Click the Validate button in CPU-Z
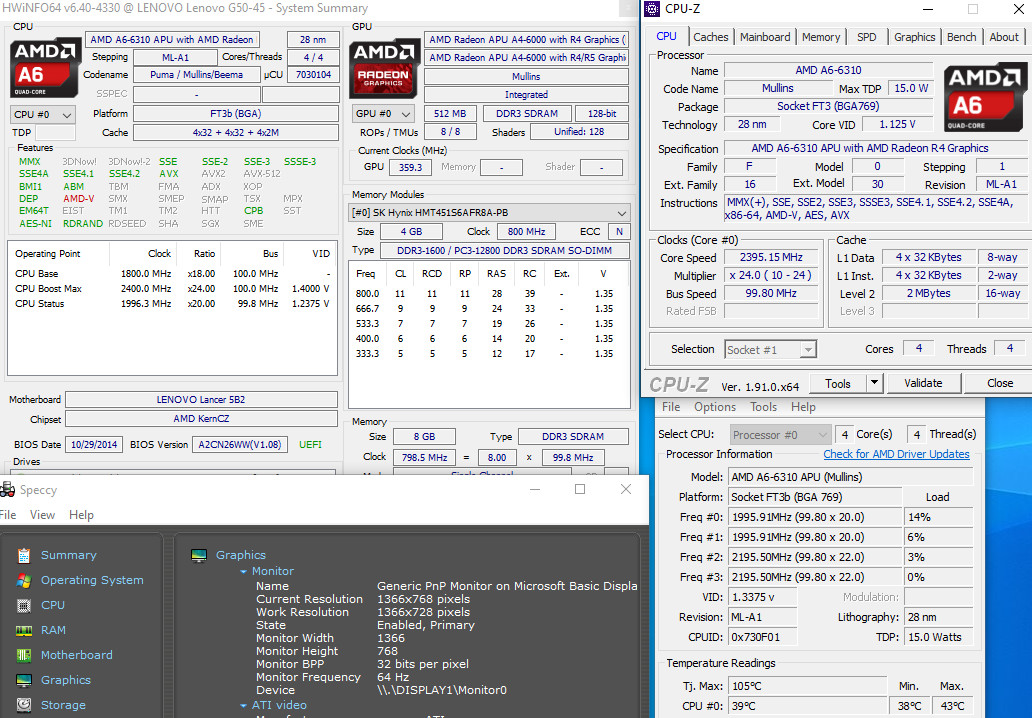The width and height of the screenshot is (1032, 718). tap(923, 383)
